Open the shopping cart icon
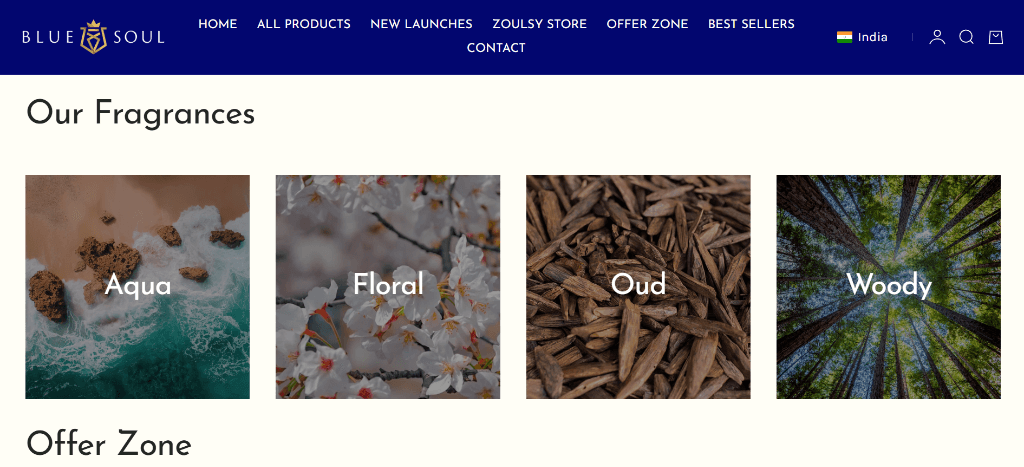1024x467 pixels. pos(996,37)
